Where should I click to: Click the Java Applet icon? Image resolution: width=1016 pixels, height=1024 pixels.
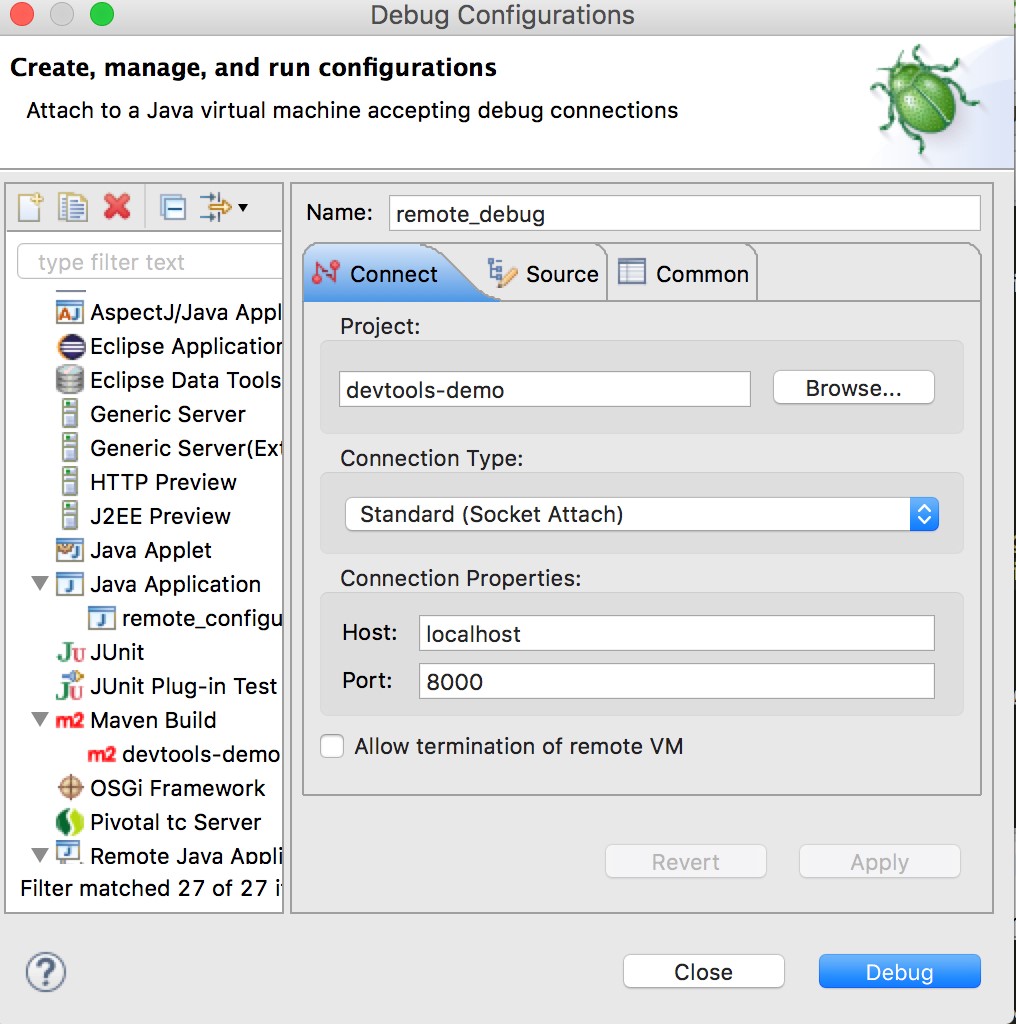(70, 550)
